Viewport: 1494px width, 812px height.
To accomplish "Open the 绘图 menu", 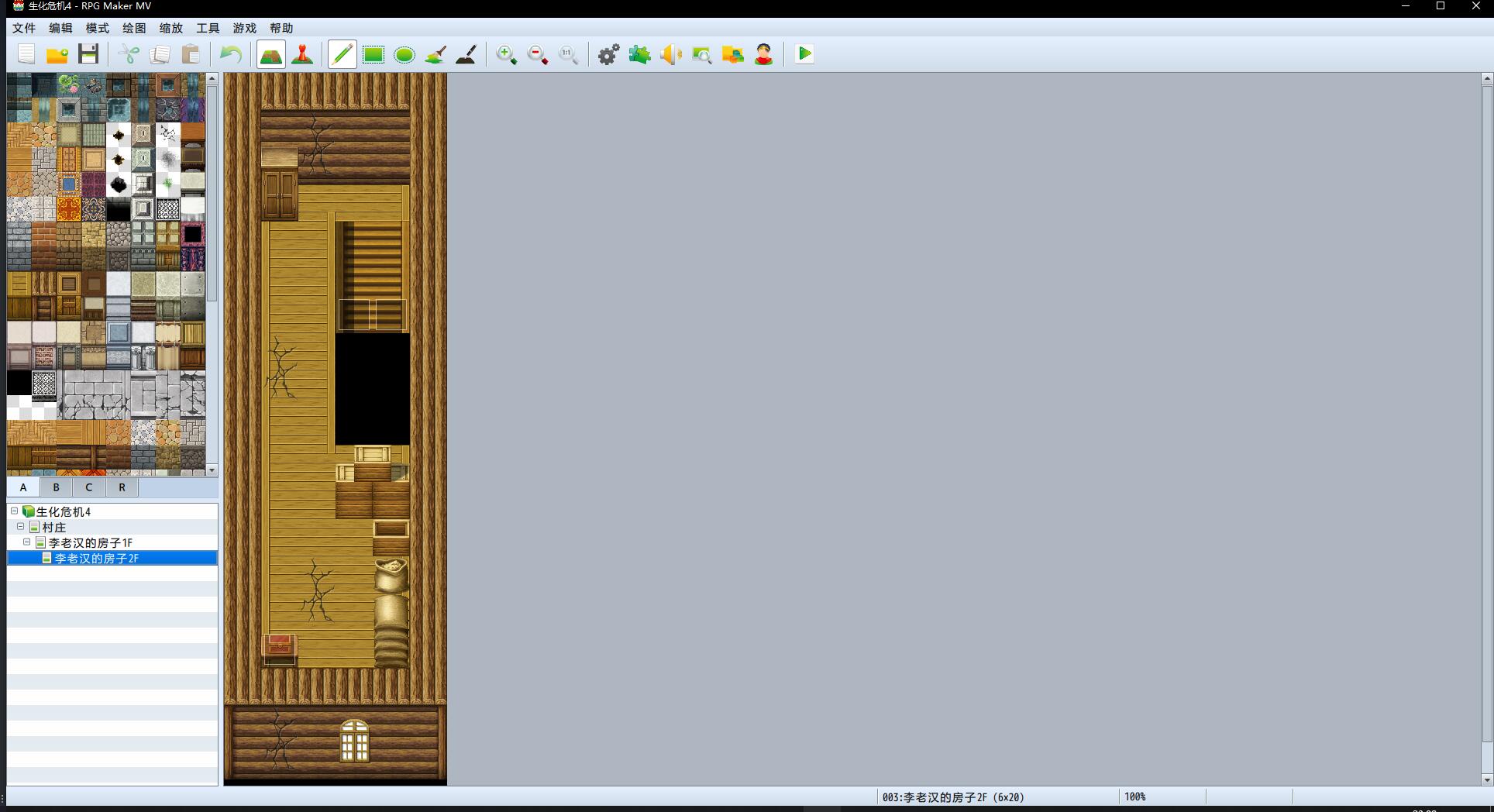I will point(134,28).
